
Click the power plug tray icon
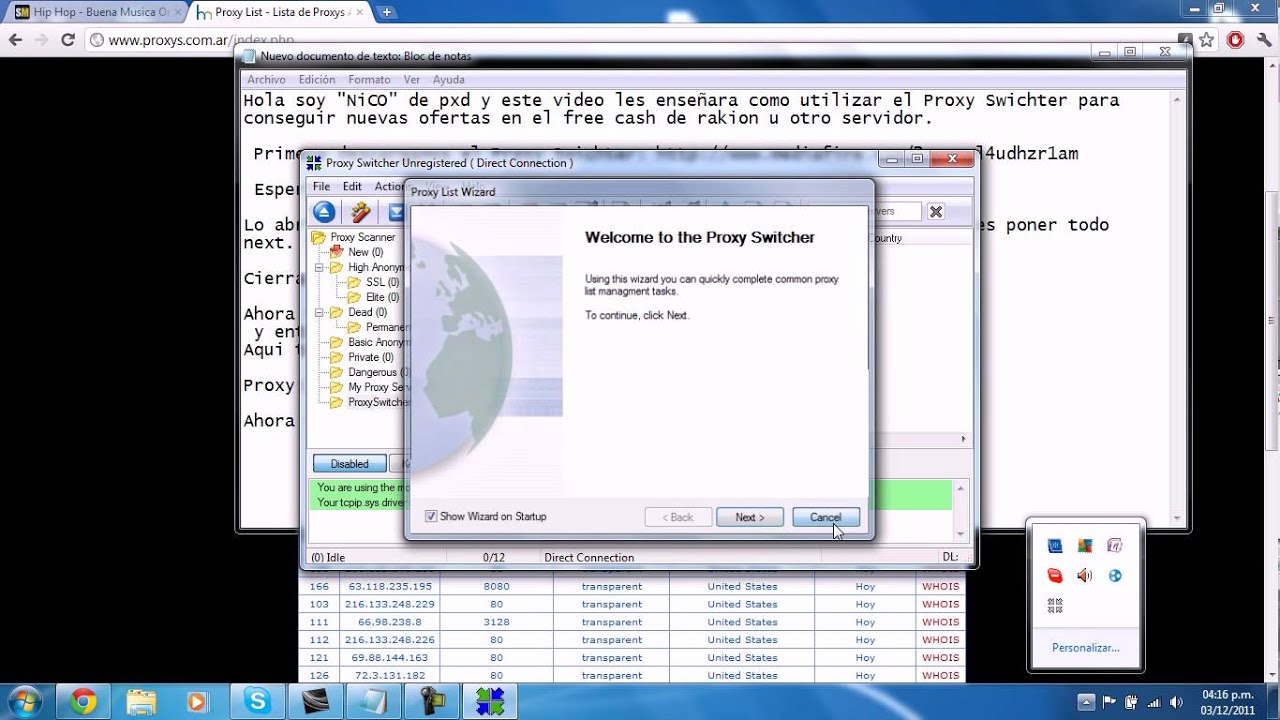click(x=1131, y=702)
